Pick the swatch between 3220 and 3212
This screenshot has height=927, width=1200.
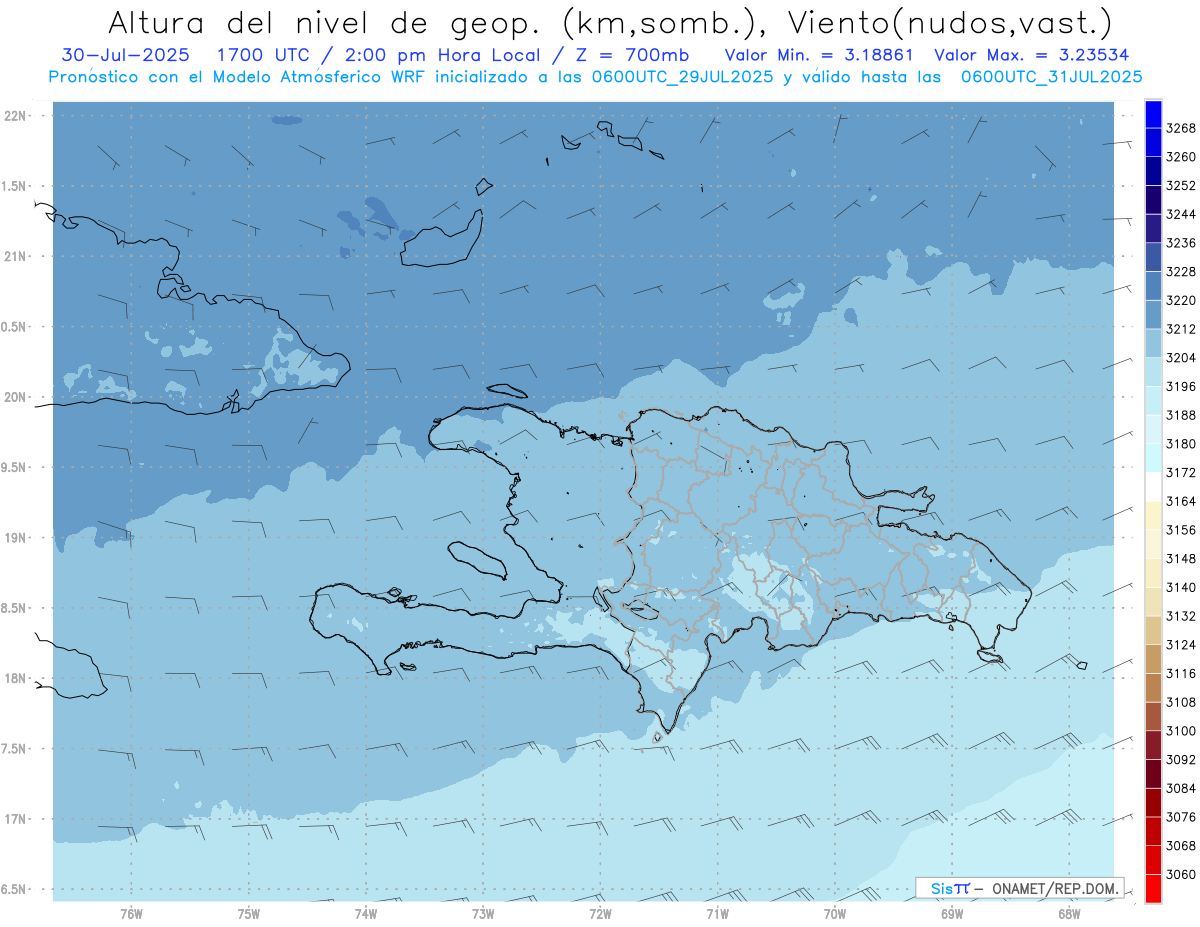pos(1153,314)
